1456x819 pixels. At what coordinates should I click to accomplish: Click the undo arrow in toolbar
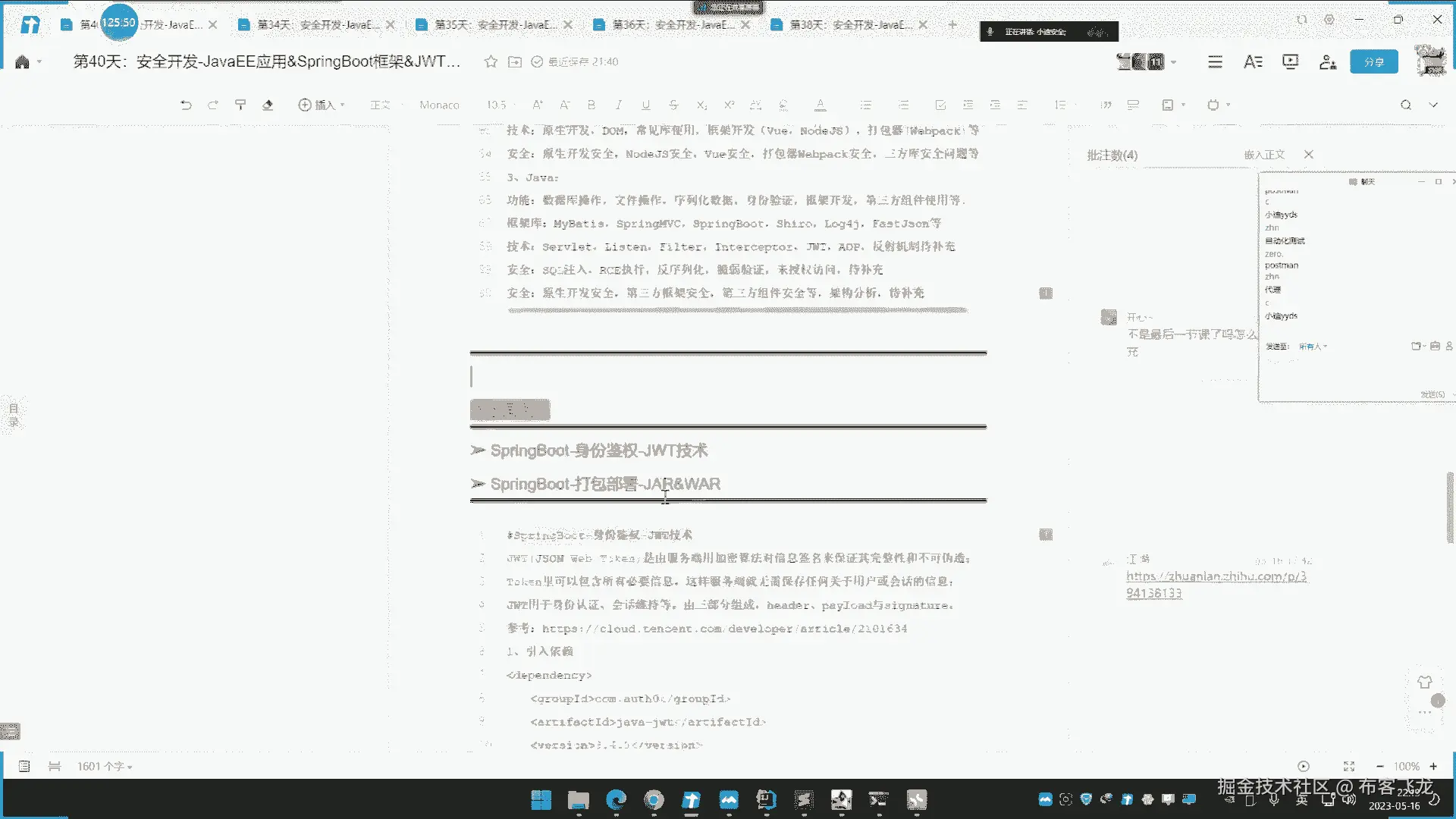186,105
